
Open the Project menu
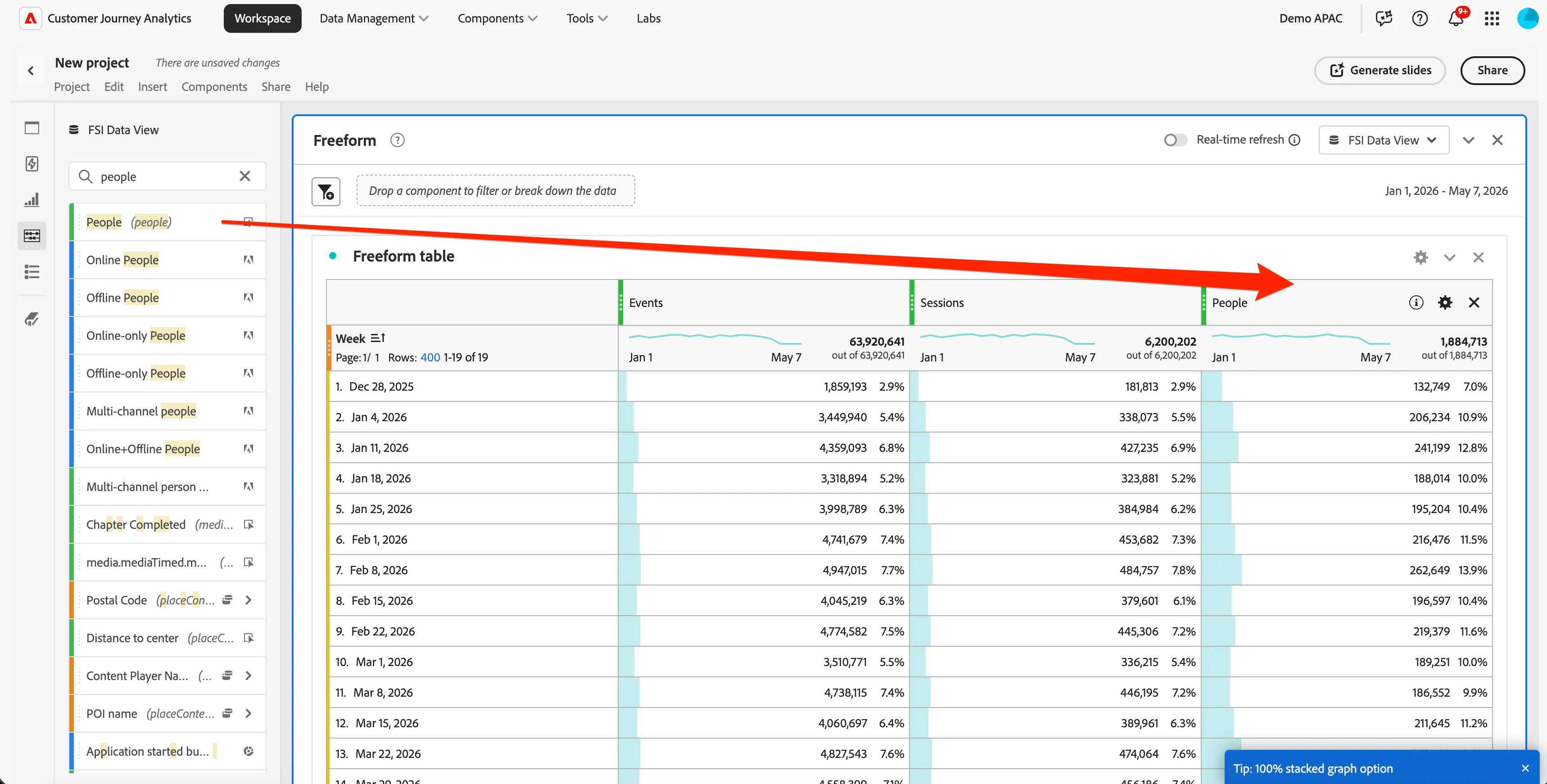[72, 86]
